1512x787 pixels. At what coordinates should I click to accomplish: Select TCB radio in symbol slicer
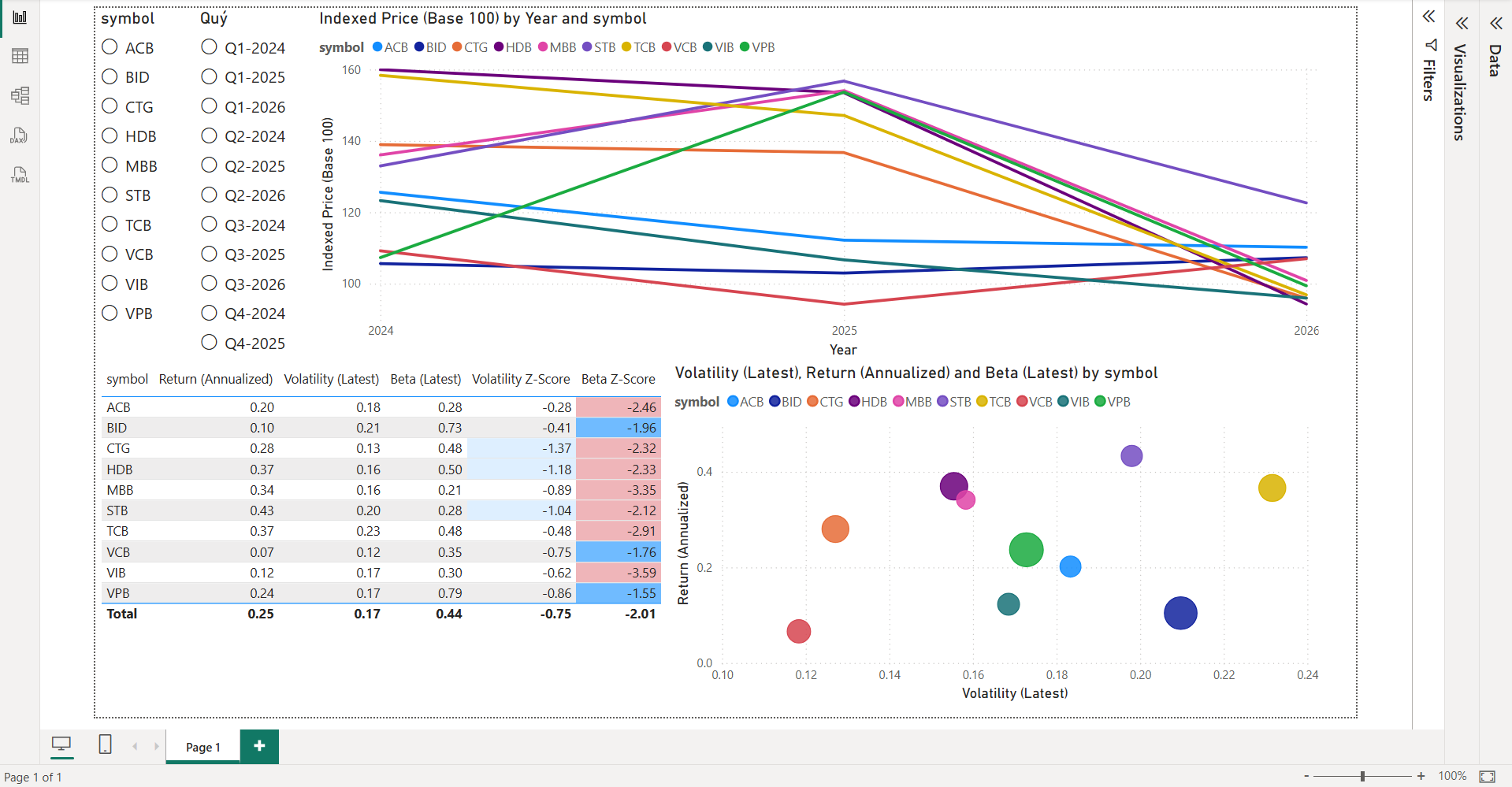point(110,225)
